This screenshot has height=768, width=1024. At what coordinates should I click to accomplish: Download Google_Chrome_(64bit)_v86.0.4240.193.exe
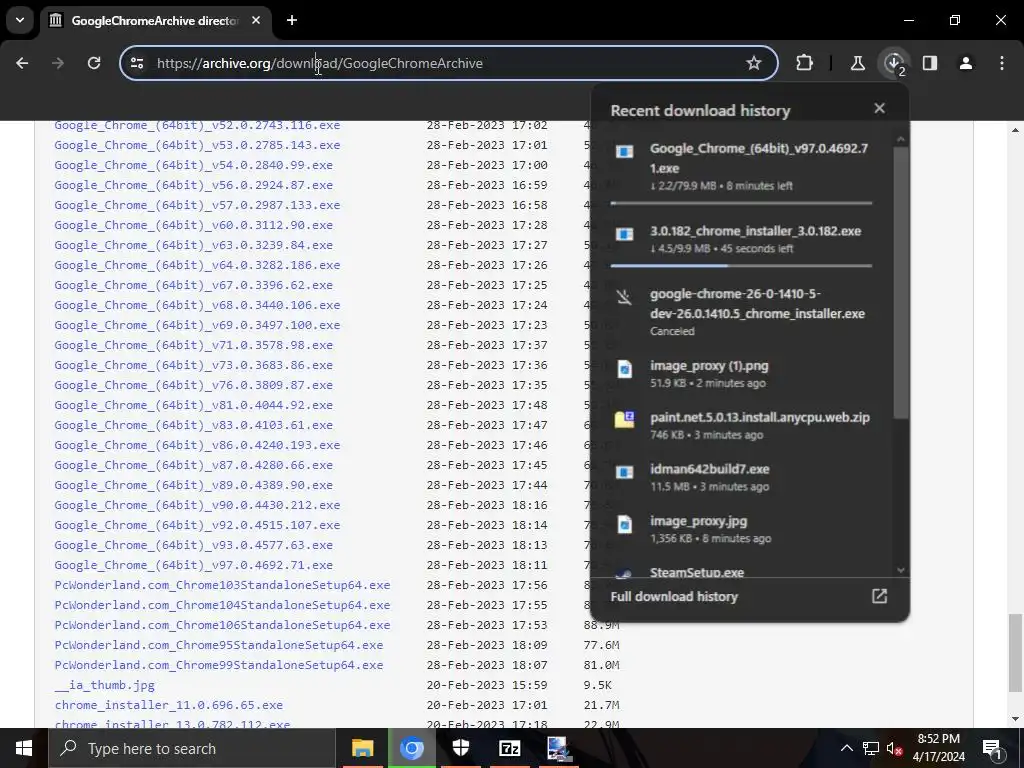[197, 445]
